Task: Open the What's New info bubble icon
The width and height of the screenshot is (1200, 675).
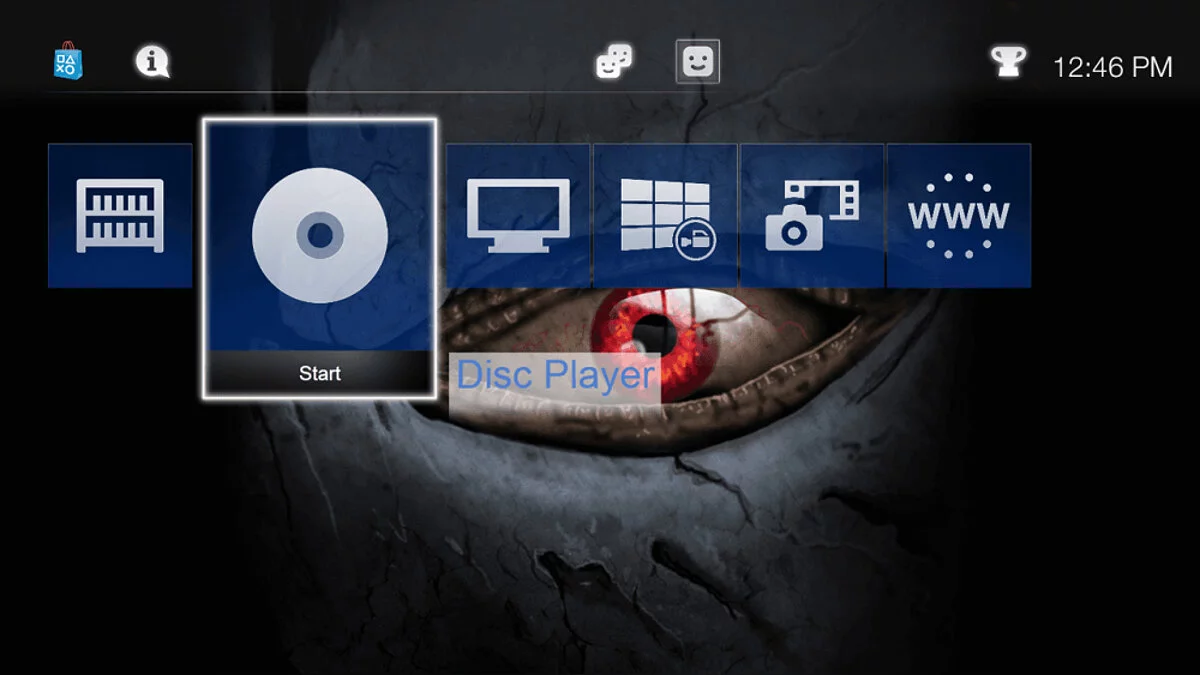Action: click(152, 62)
